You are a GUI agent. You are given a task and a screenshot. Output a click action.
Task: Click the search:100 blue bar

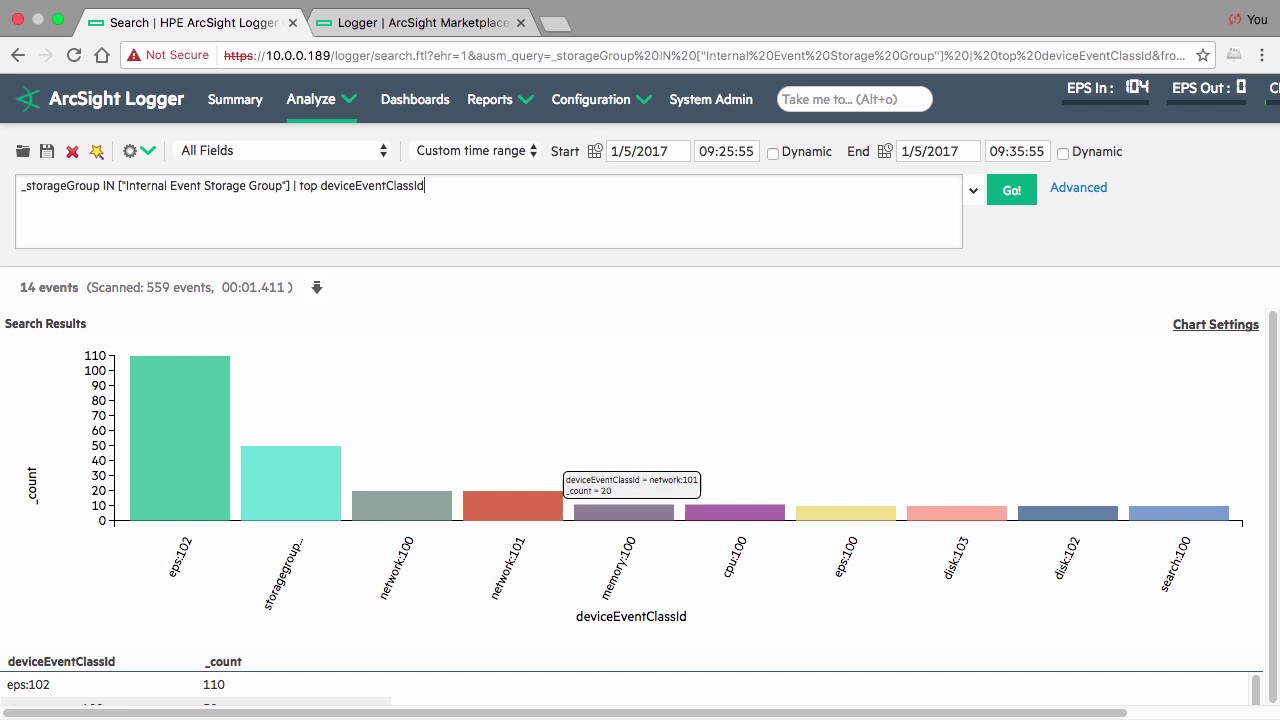point(1179,513)
